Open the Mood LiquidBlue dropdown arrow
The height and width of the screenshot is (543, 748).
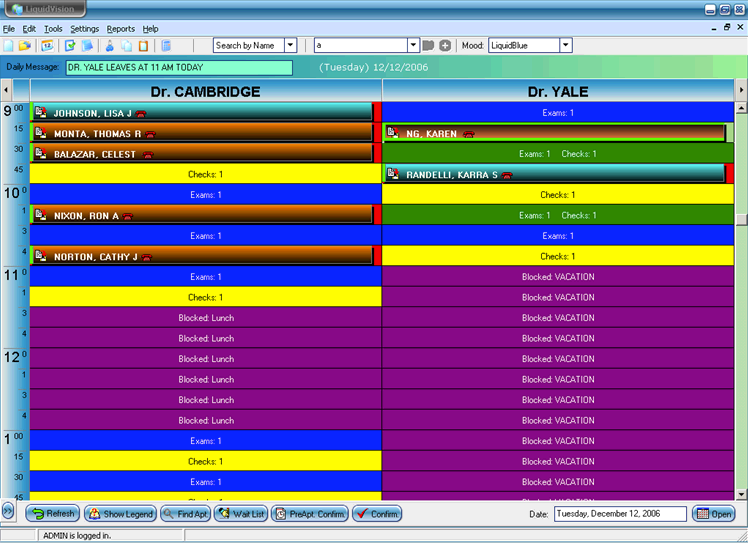point(566,45)
